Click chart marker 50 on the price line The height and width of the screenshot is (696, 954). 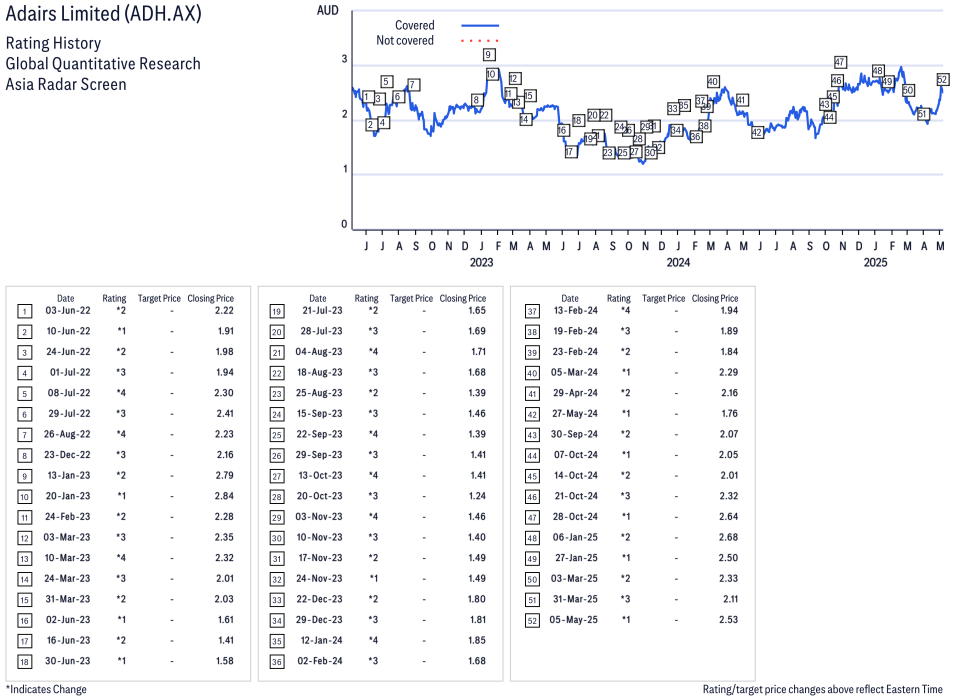[x=908, y=90]
